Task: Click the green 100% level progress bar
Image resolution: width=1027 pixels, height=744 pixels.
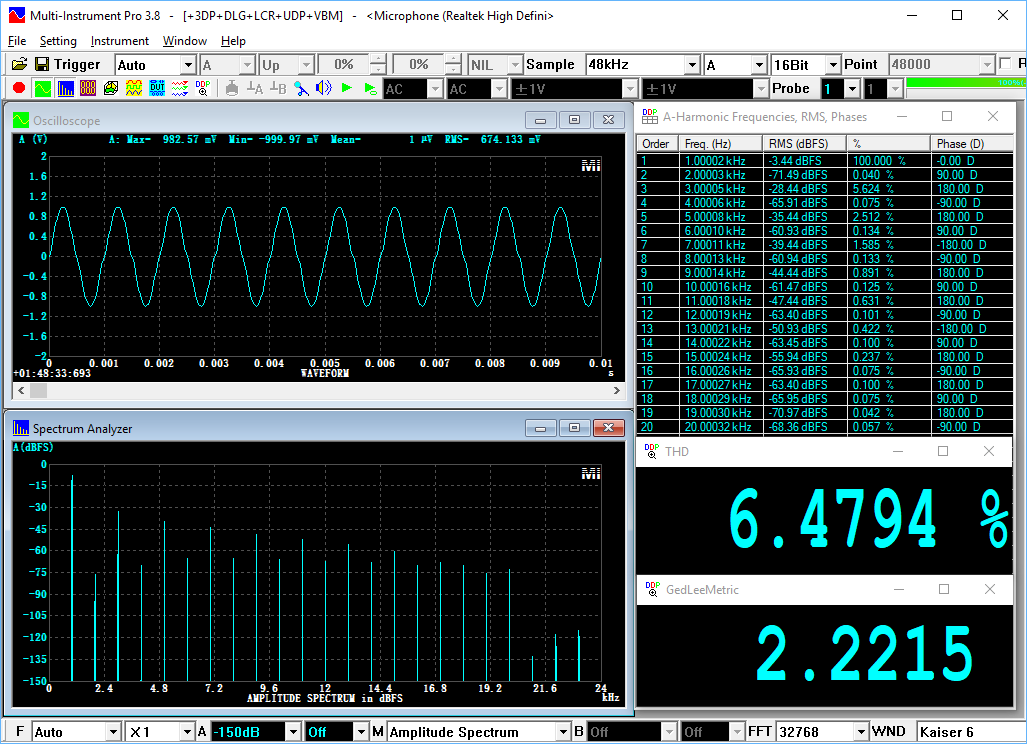Action: (966, 83)
